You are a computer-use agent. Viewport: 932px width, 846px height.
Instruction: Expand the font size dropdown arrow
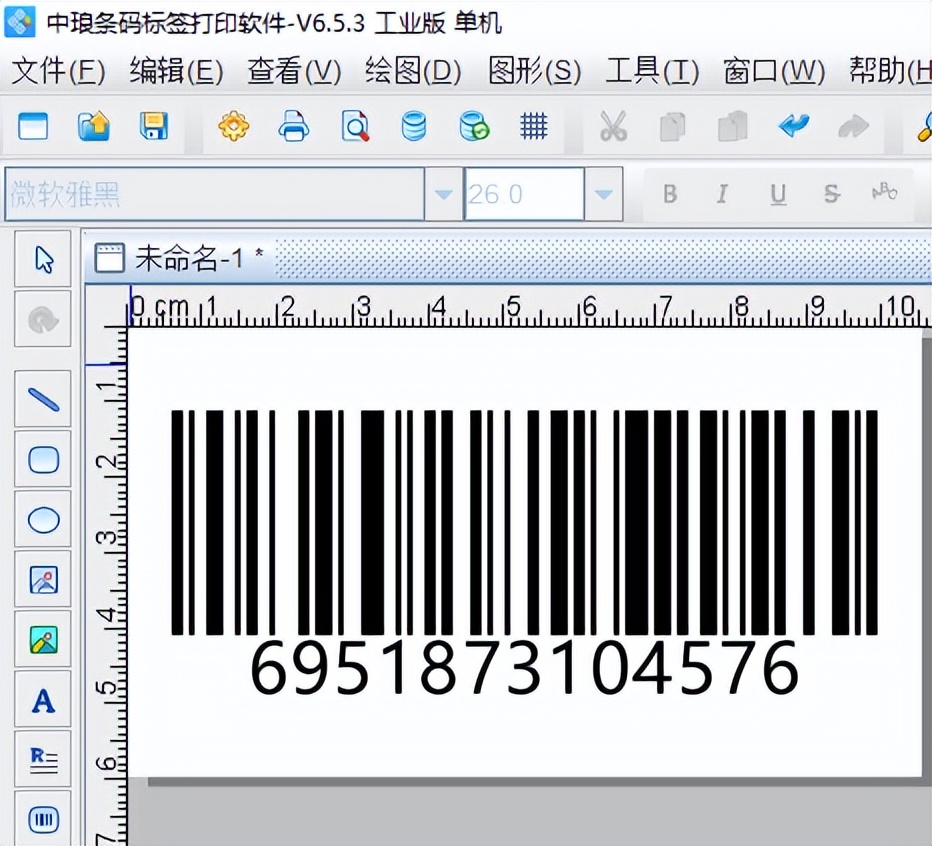click(603, 194)
